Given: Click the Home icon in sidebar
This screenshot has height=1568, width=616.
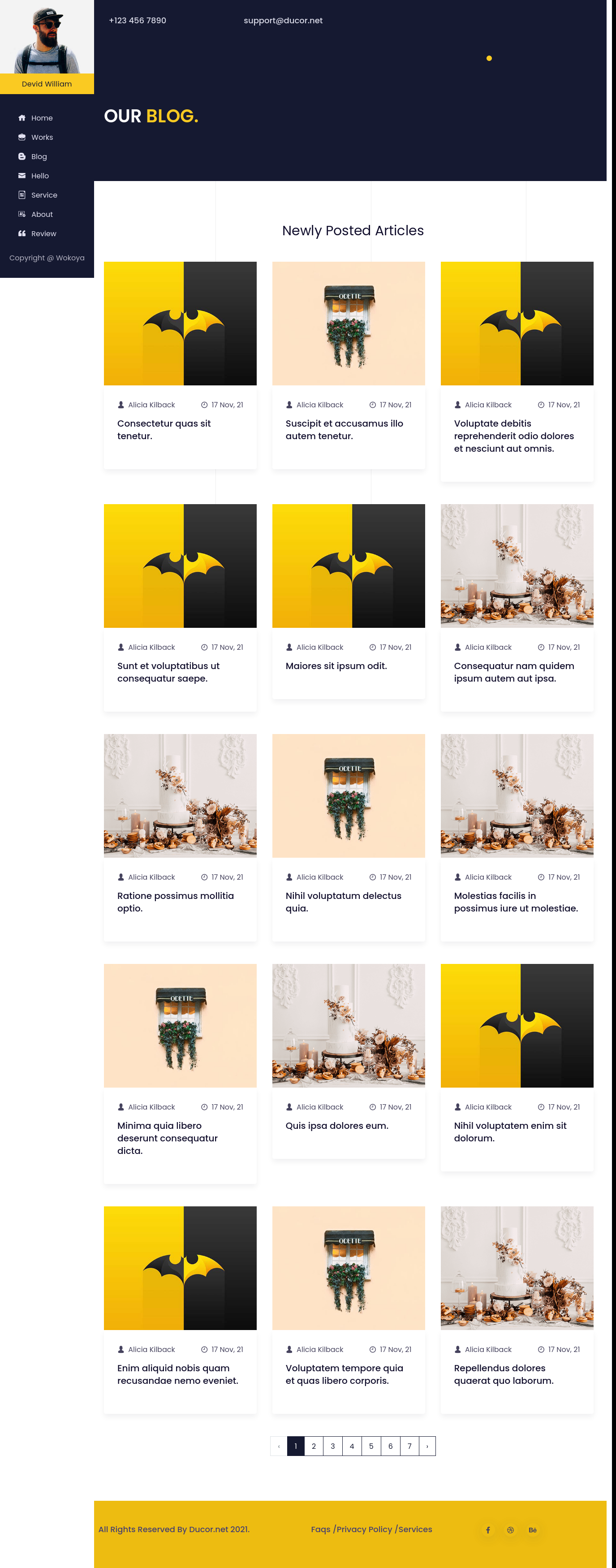Looking at the screenshot, I should [22, 118].
